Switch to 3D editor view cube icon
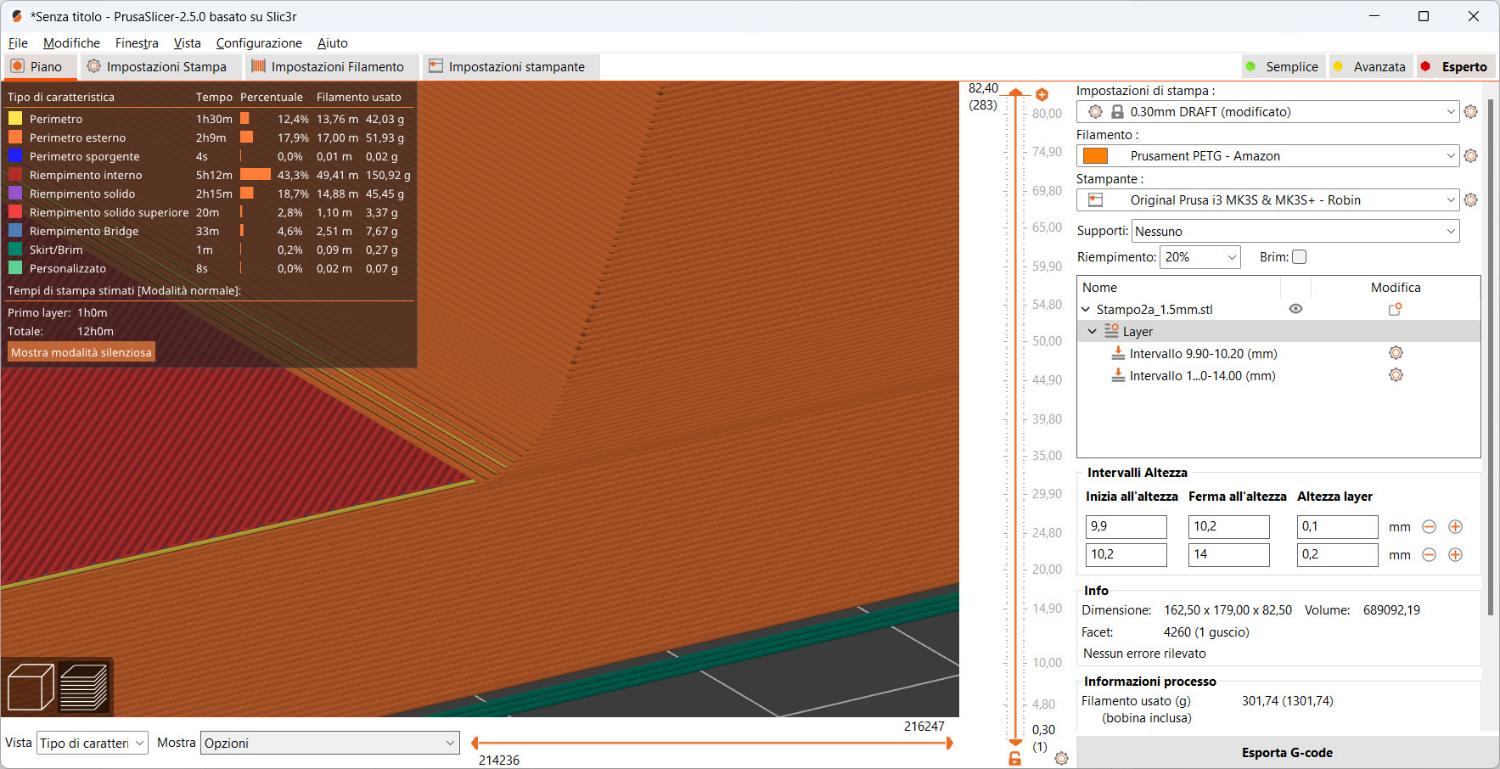Image resolution: width=1500 pixels, height=769 pixels. click(x=30, y=687)
